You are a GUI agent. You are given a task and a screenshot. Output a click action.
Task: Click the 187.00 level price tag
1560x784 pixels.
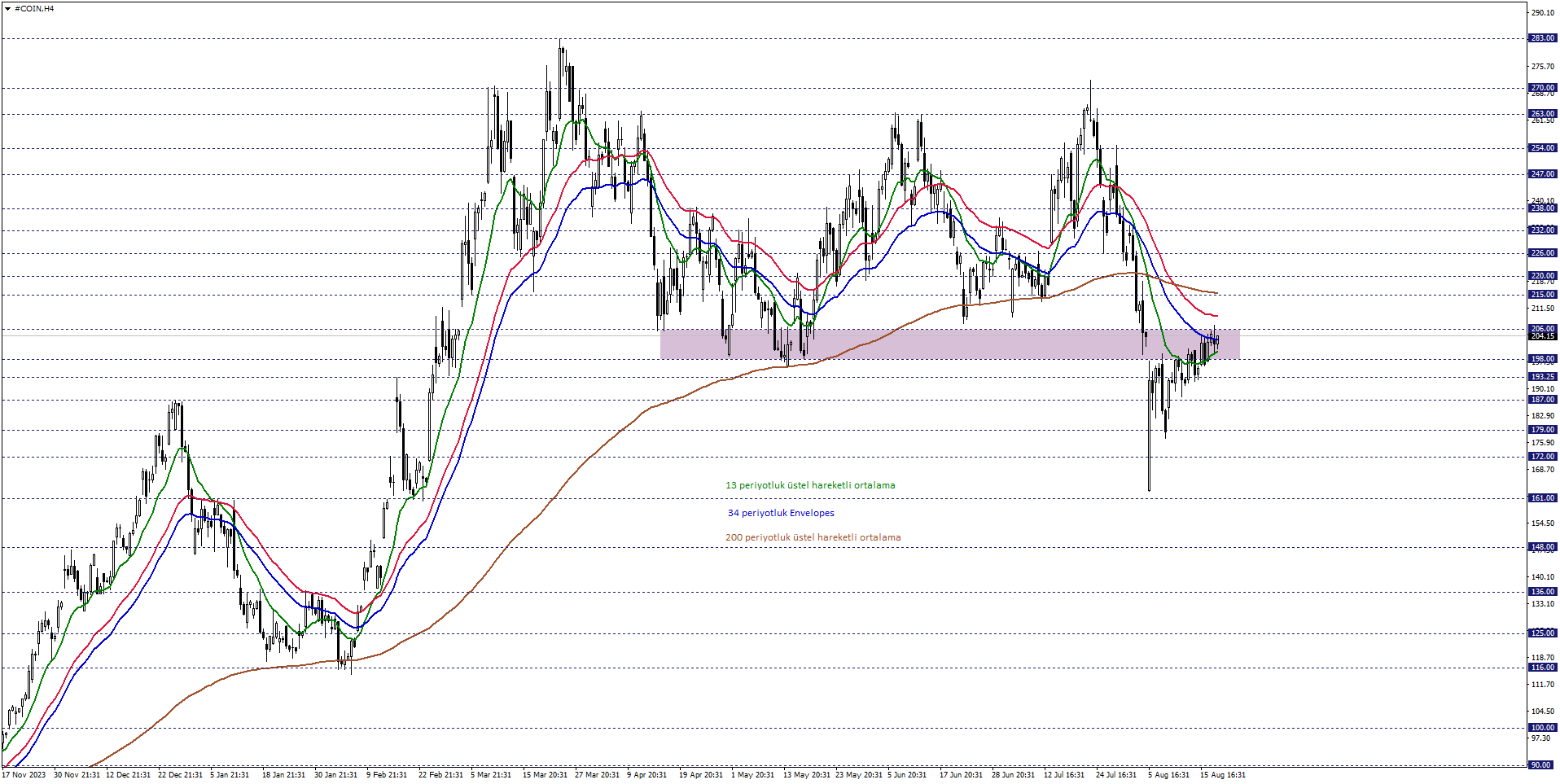point(1542,400)
